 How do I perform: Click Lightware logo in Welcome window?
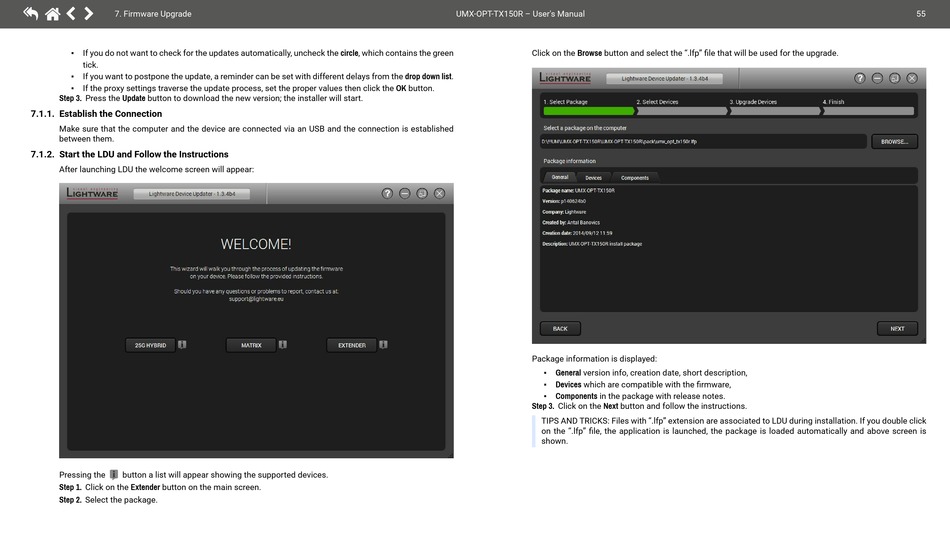(92, 193)
